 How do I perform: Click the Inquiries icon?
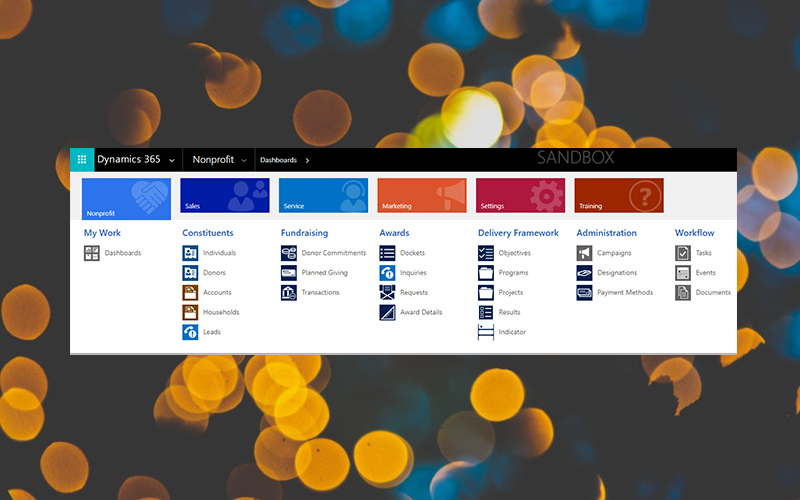pos(387,273)
